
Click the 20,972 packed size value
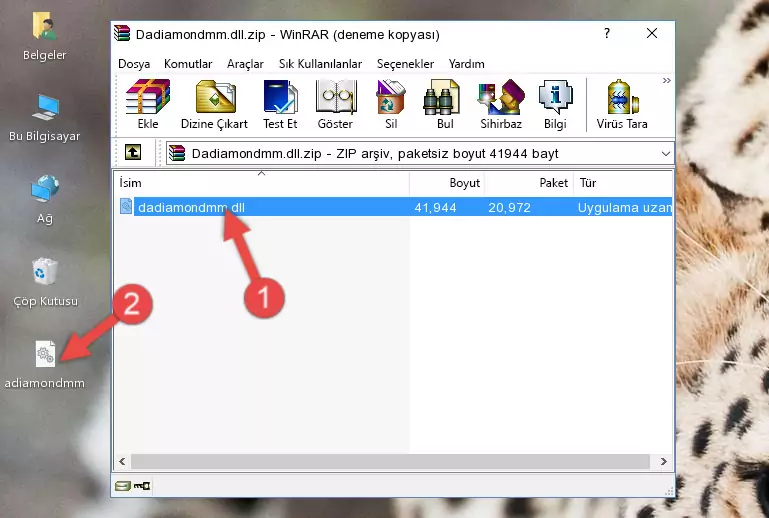click(x=509, y=207)
